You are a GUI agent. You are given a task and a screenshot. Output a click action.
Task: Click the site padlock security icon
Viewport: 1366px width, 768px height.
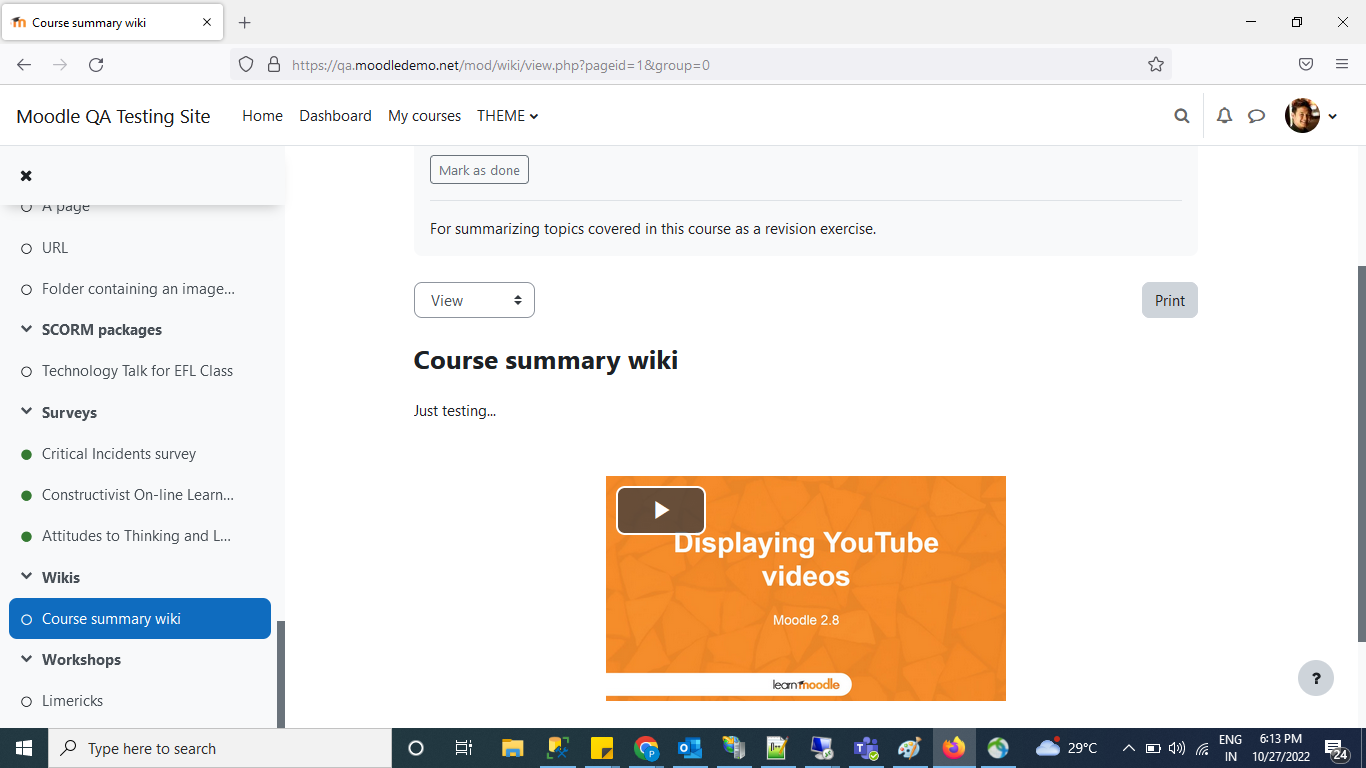273,64
